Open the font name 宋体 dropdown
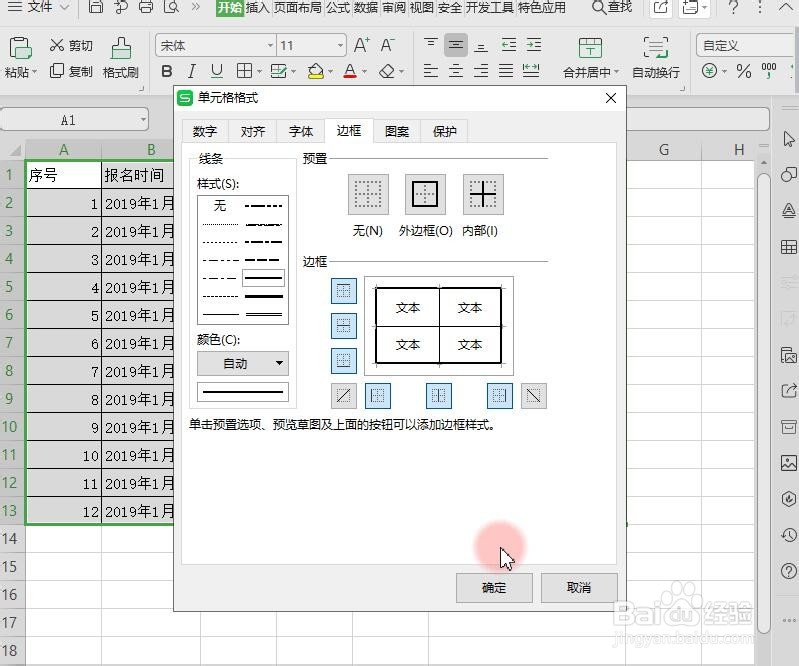The image size is (799, 666). (x=270, y=45)
